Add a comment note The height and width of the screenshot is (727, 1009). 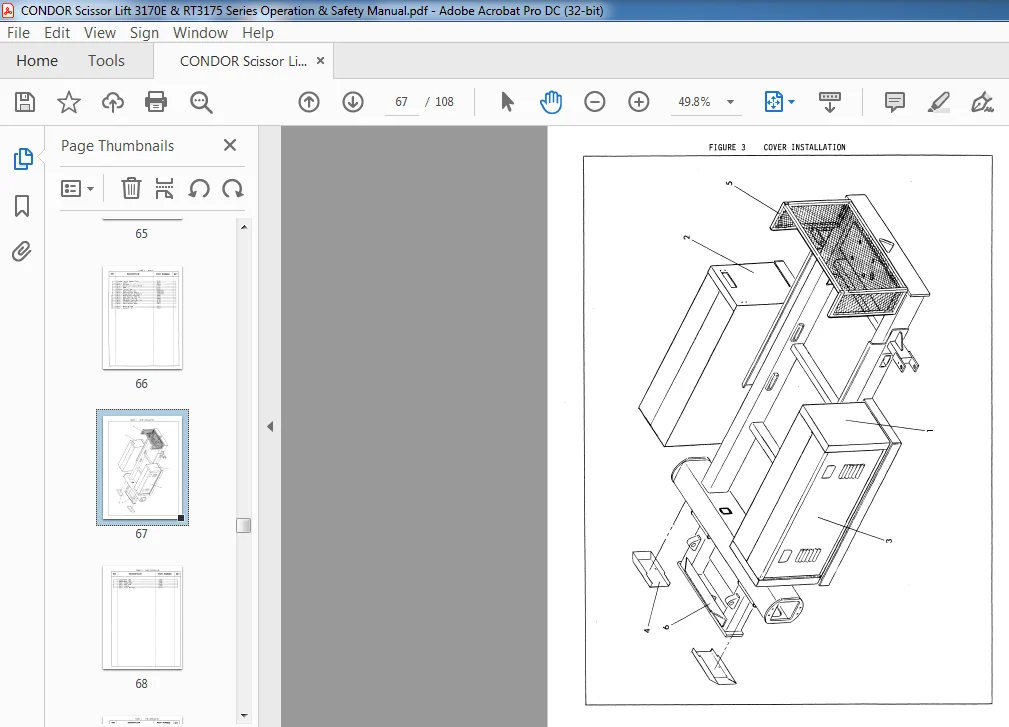(894, 102)
